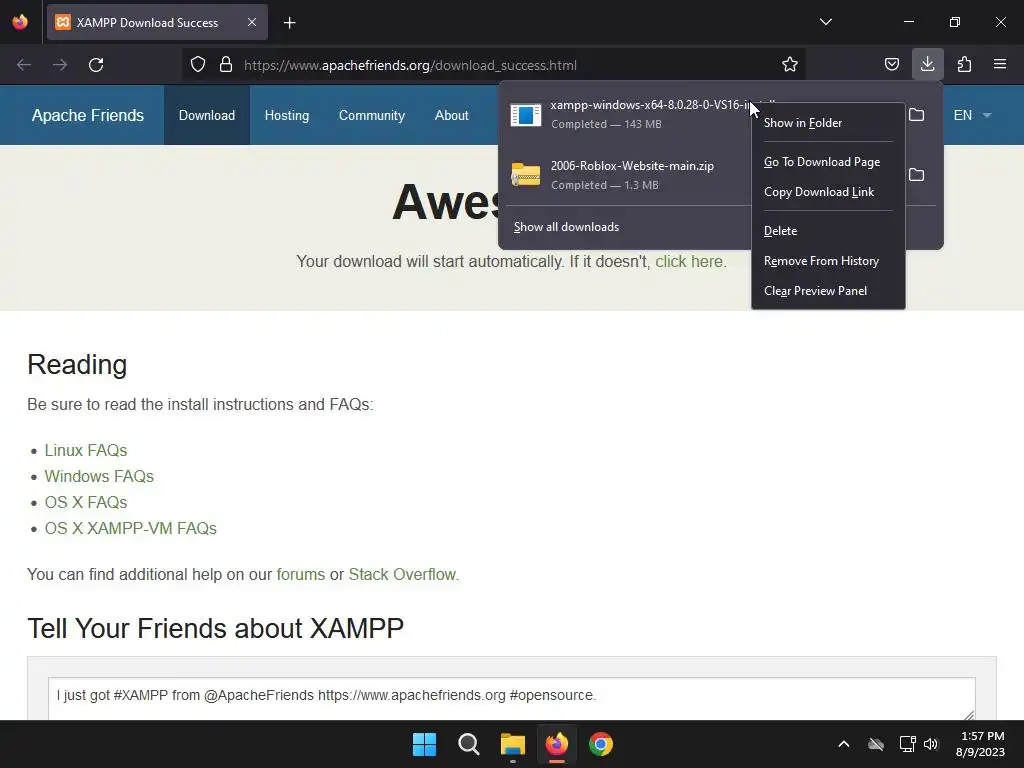Open the volume speaker tray icon
The height and width of the screenshot is (768, 1024).
(x=931, y=744)
